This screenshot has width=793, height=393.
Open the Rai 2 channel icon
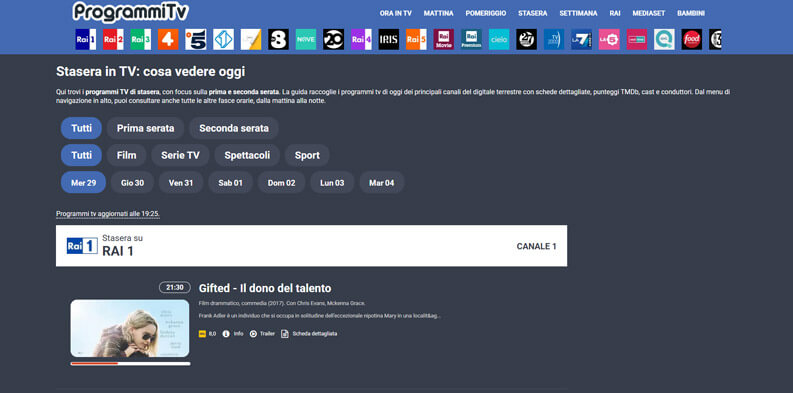point(113,39)
